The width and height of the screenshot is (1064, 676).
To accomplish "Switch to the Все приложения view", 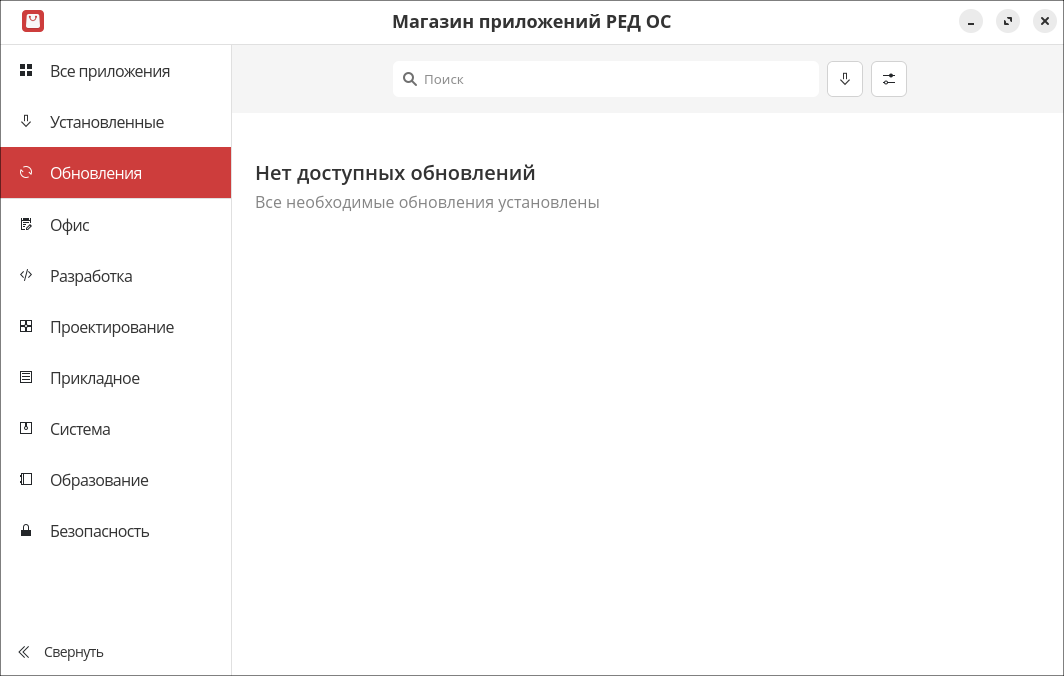I will coord(110,71).
